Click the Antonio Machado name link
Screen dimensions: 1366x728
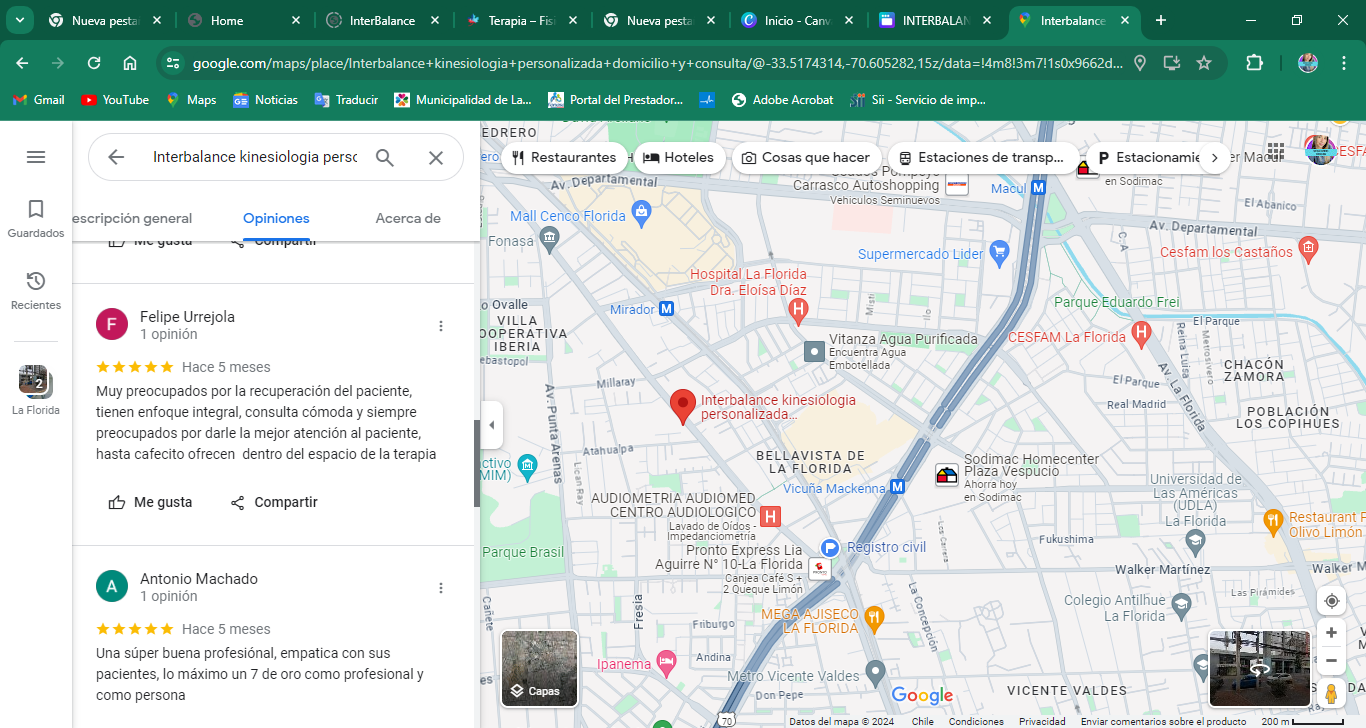[199, 579]
